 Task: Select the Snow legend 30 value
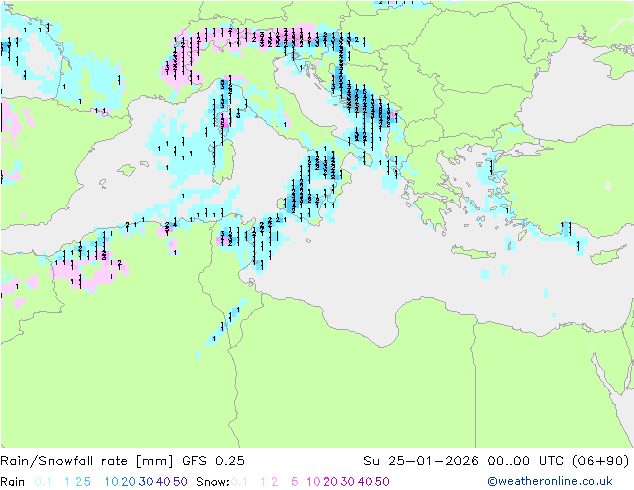click(347, 482)
